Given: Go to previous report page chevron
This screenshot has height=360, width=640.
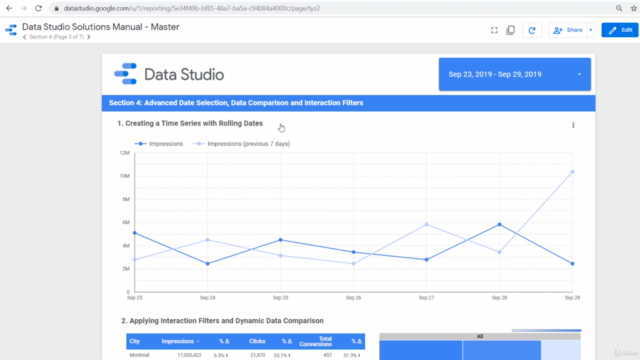Looking at the screenshot, I should pyautogui.click(x=24, y=37).
